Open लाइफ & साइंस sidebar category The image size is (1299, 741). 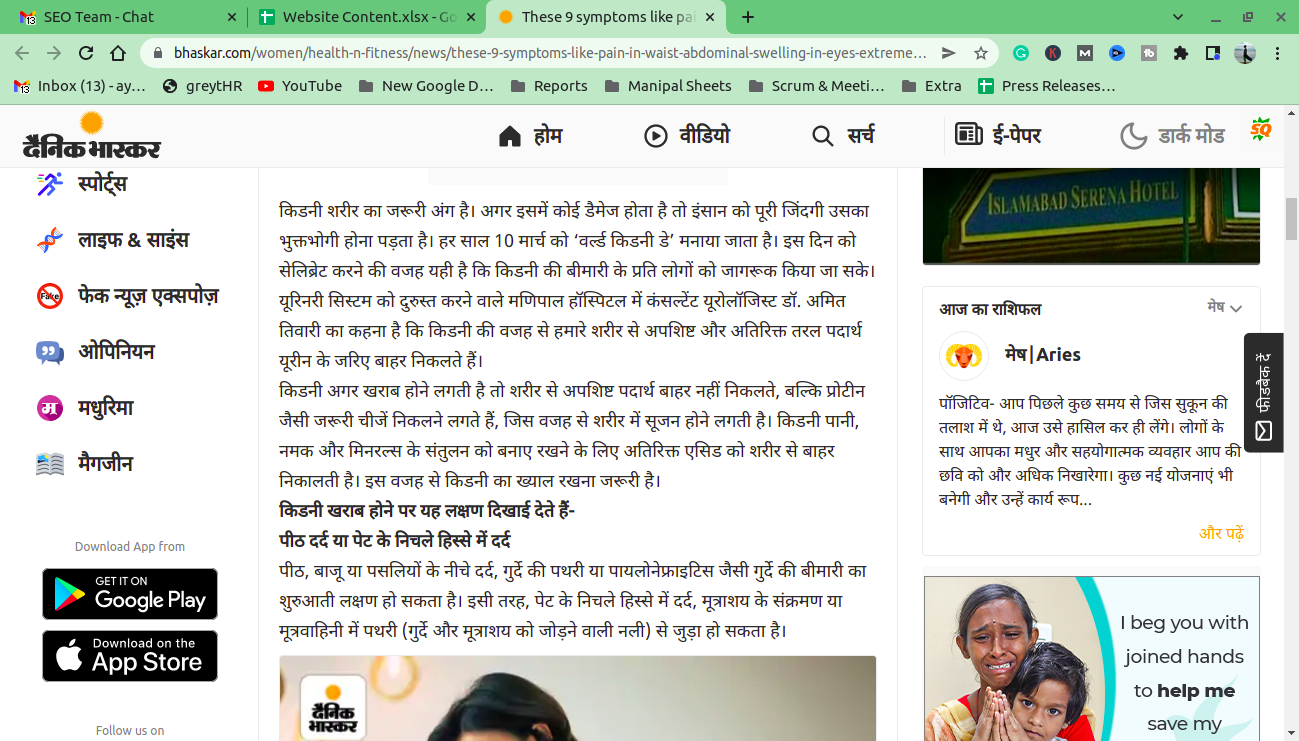coord(111,240)
